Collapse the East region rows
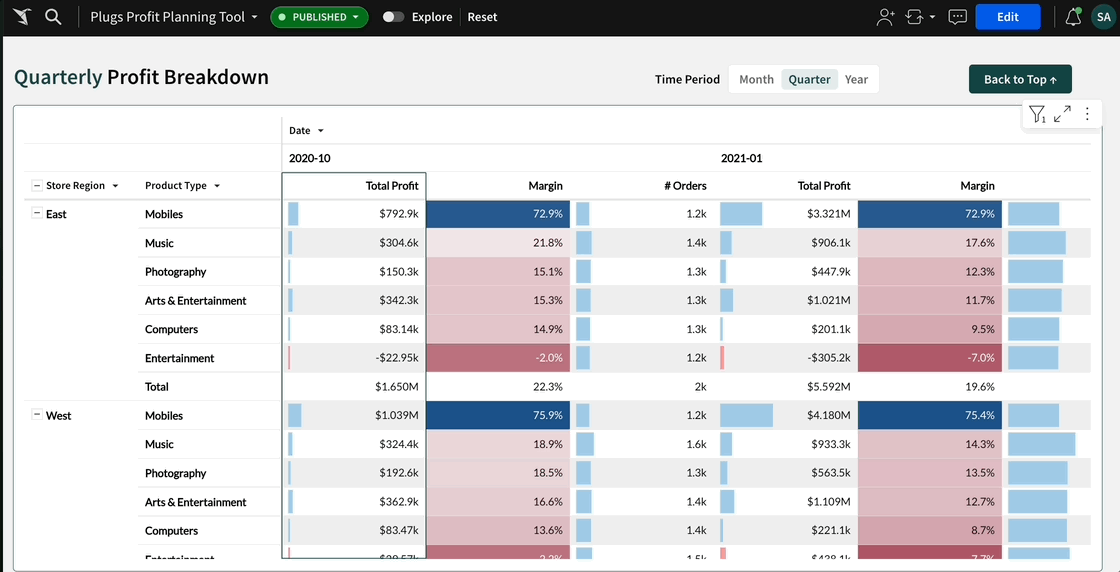This screenshot has width=1120, height=572. coord(37,214)
